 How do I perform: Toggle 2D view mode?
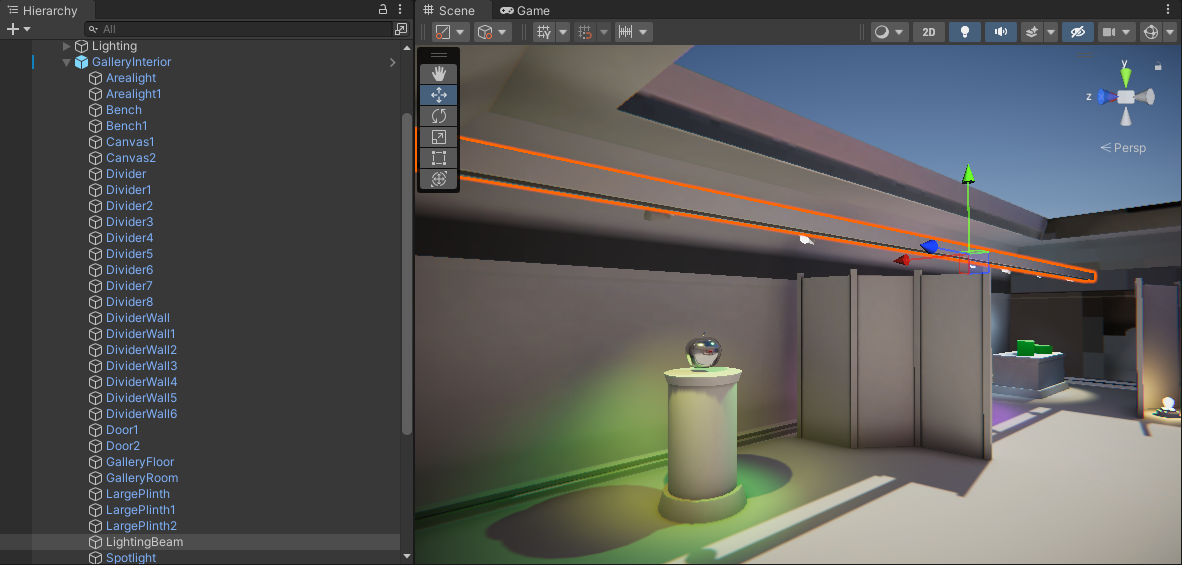coord(928,32)
